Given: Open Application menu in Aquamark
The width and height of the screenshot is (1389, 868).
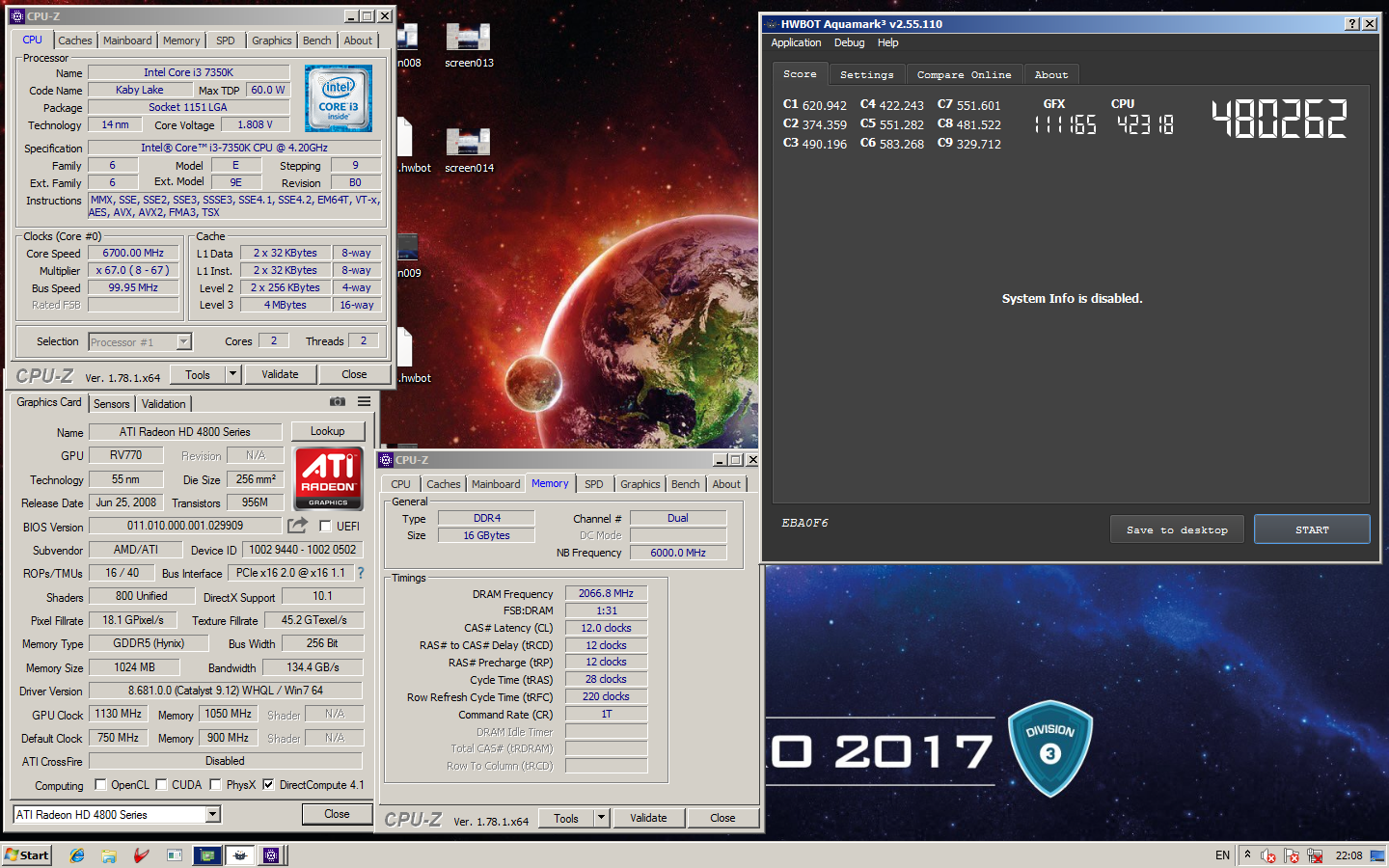Looking at the screenshot, I should click(x=796, y=42).
